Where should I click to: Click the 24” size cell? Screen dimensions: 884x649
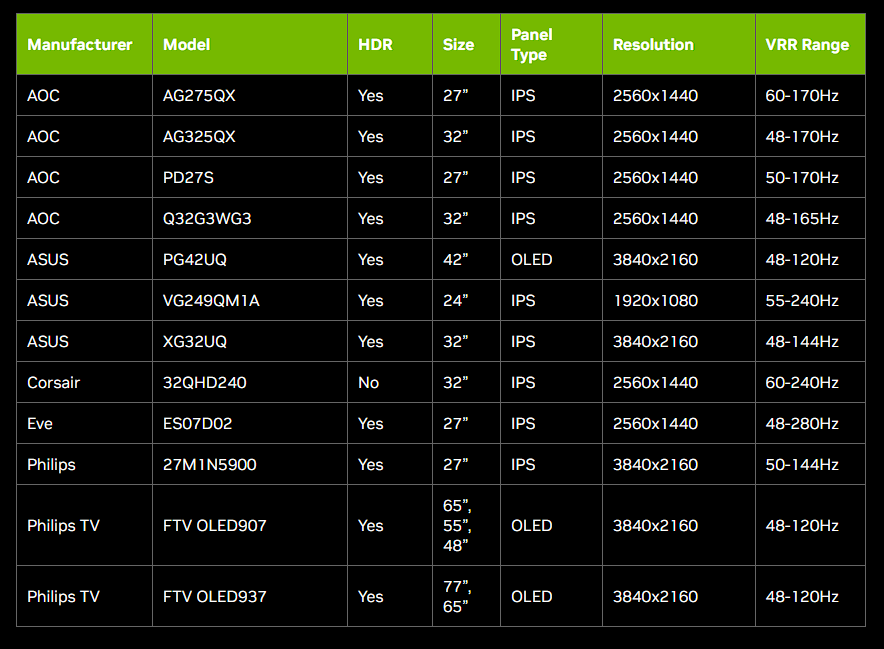(466, 301)
